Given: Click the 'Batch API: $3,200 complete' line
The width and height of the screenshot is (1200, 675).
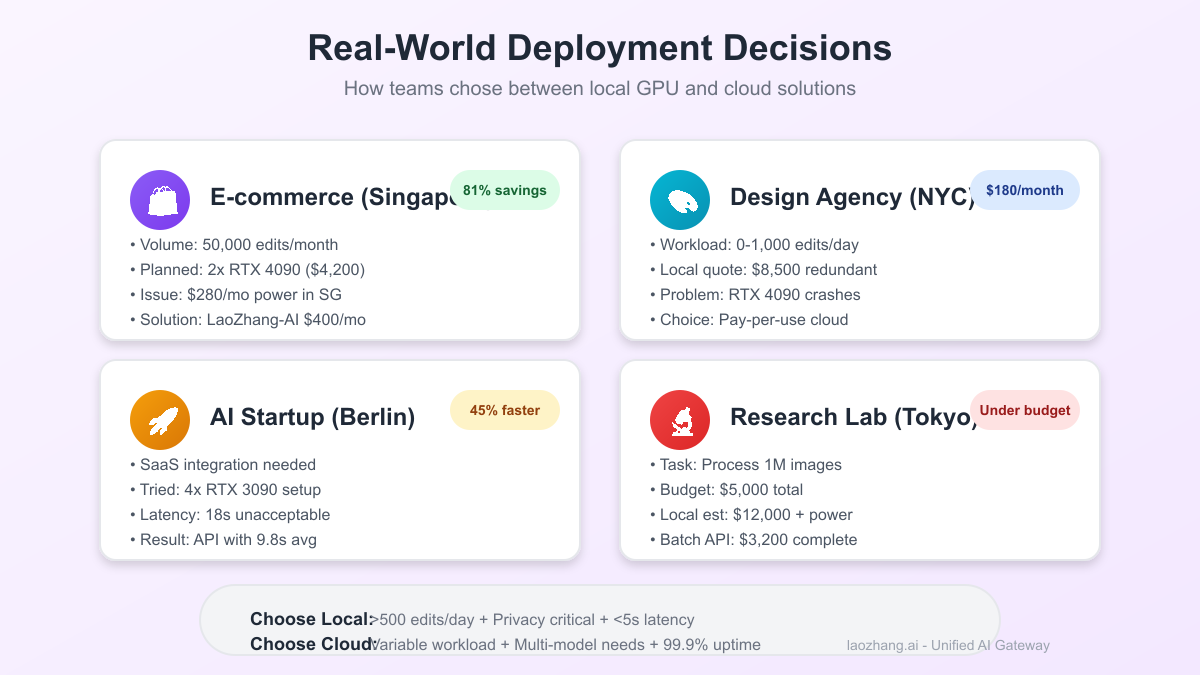Looking at the screenshot, I should [758, 540].
